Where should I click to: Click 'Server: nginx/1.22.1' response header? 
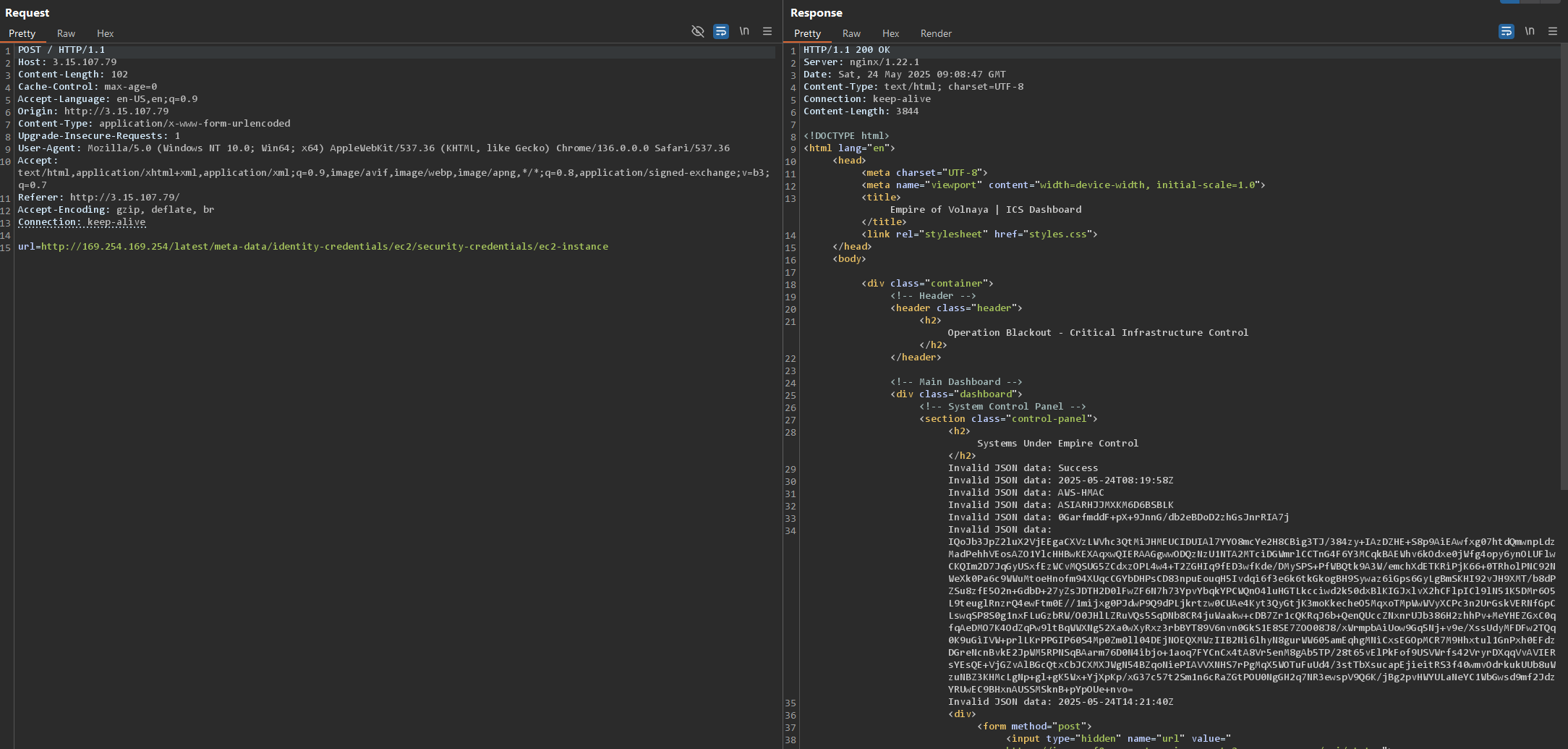(861, 62)
